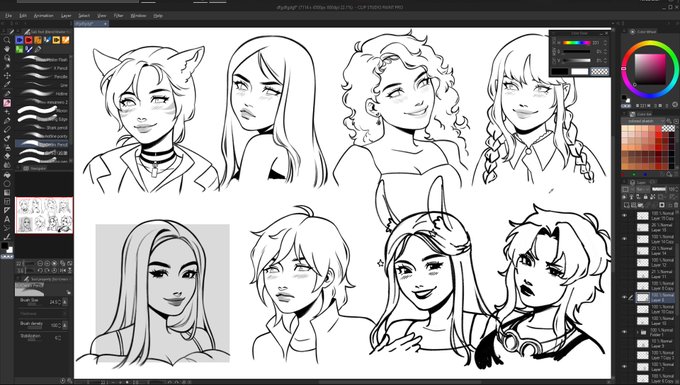Open the Edit menu
Screen dimensions: 680x385
pos(23,16)
